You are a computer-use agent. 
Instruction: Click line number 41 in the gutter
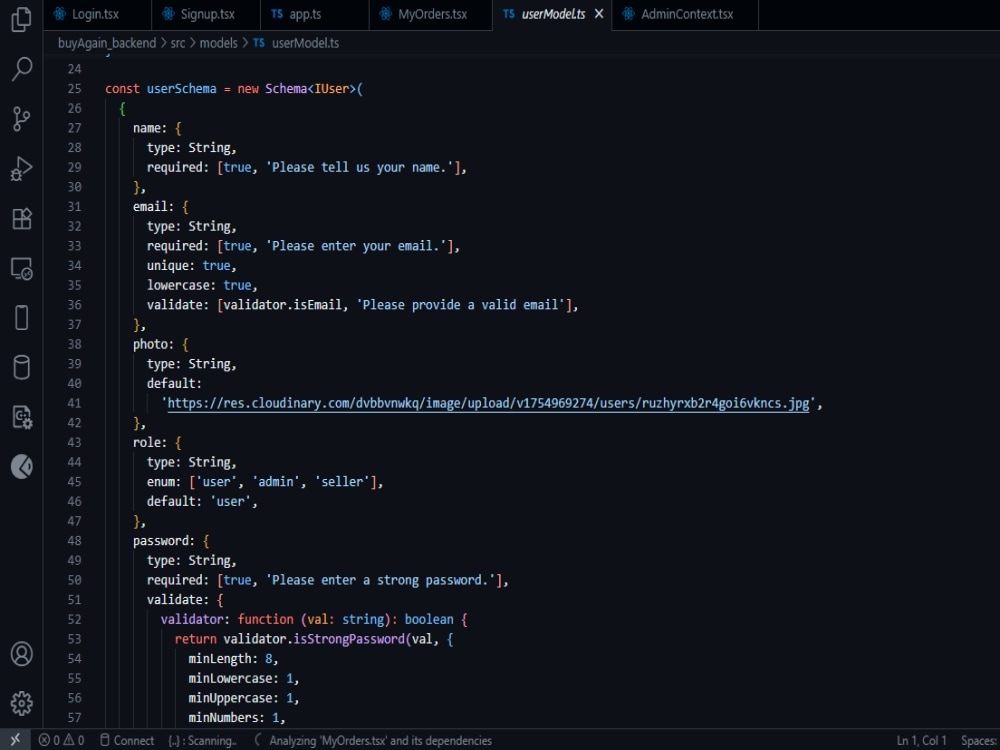75,403
